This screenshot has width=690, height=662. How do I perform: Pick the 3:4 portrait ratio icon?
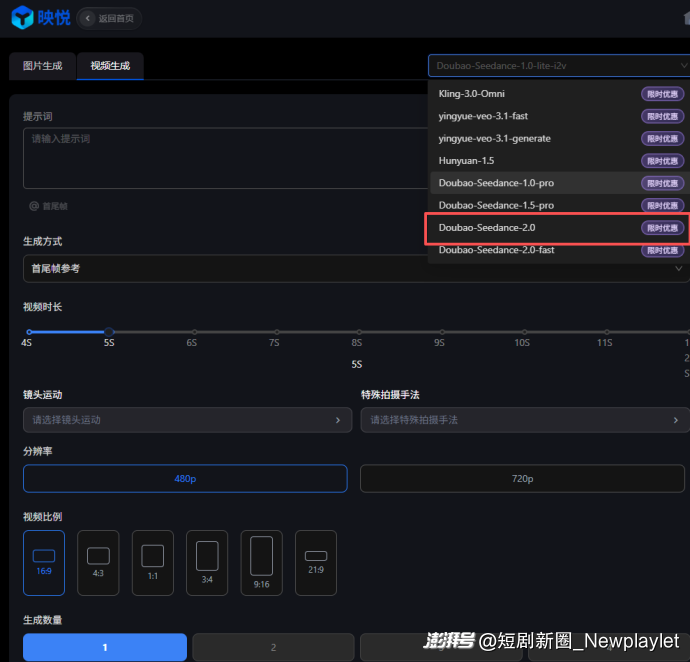[x=207, y=555]
